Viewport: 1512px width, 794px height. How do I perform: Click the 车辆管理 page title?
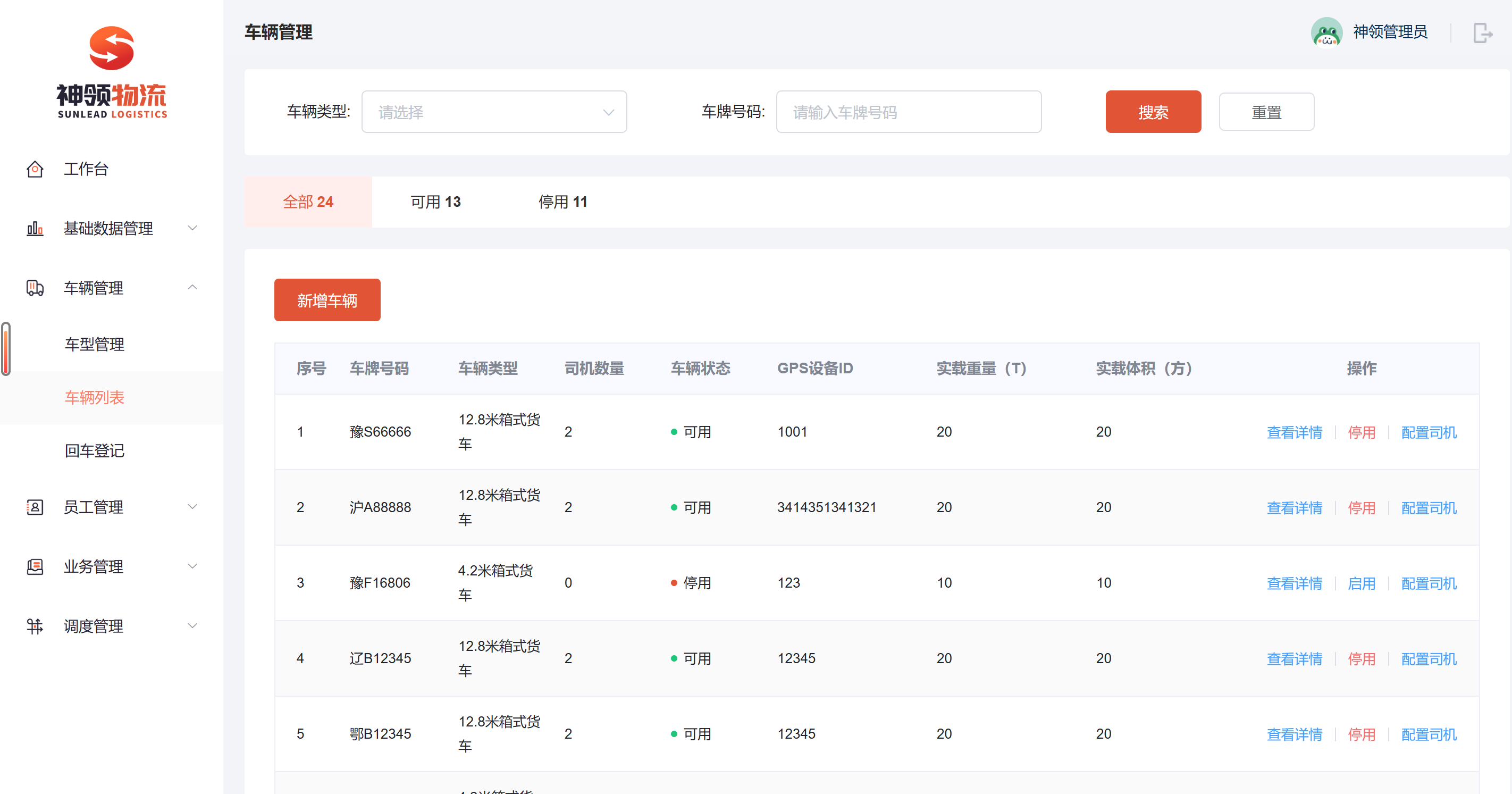point(278,32)
